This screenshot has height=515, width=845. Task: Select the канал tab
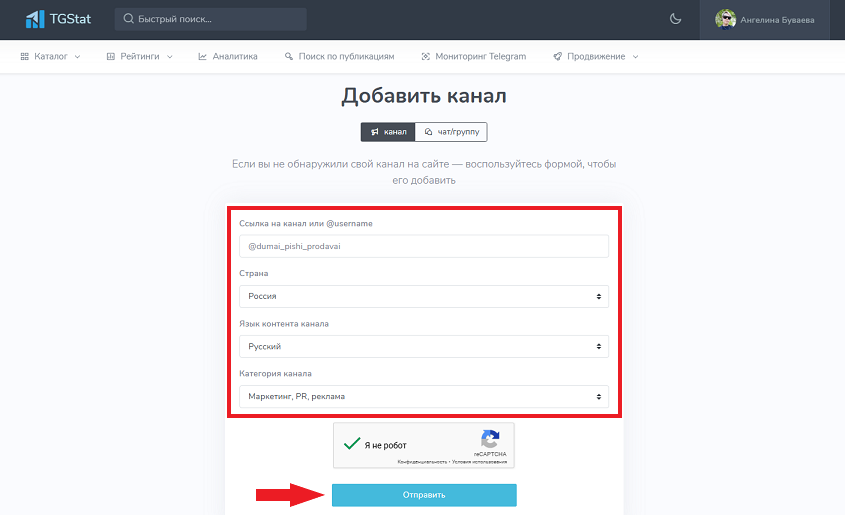[388, 132]
